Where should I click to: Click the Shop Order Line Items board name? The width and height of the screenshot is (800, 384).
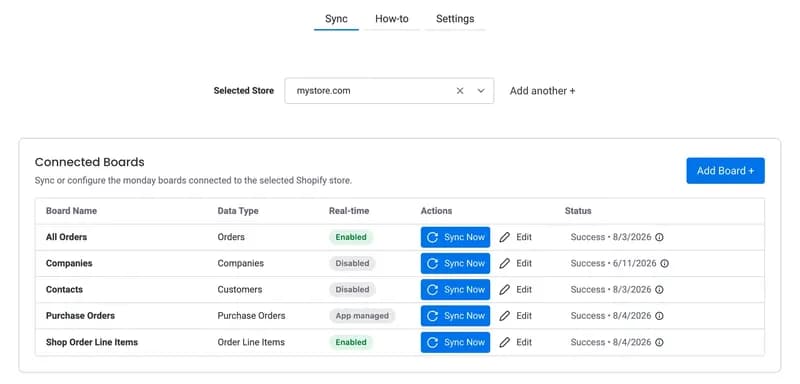point(92,342)
